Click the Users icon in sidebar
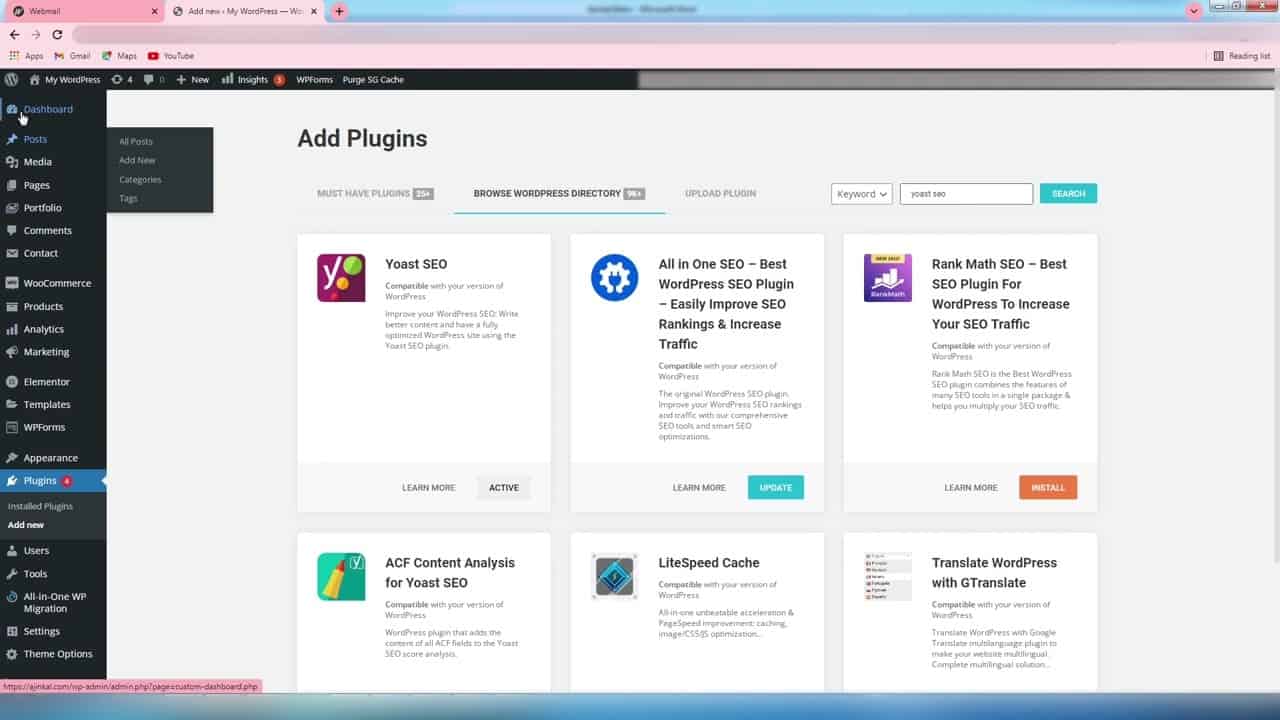 tap(12, 551)
